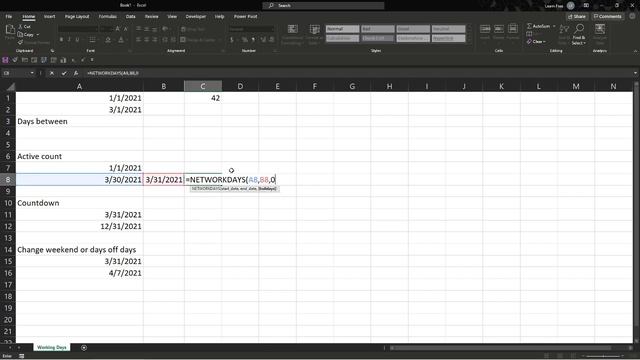Switch to the Formulas tab
Screen dimensions: 640x360
107,16
